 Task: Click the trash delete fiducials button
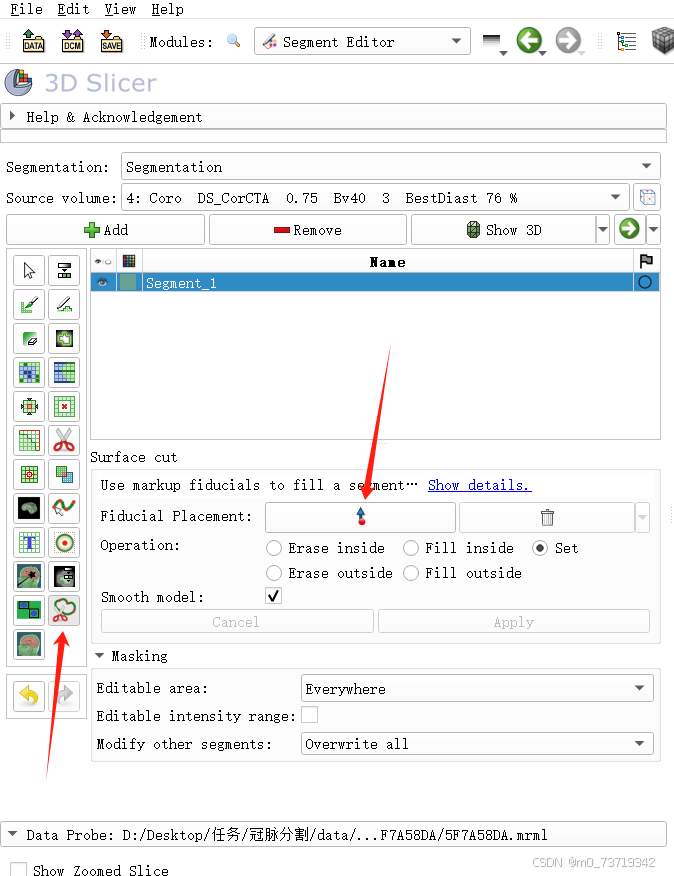547,517
